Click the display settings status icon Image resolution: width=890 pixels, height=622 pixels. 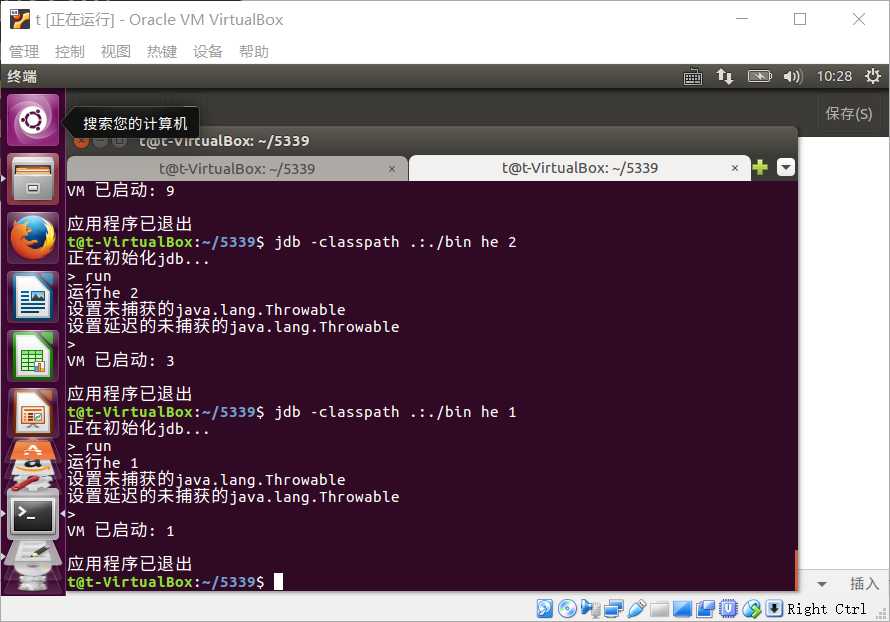click(x=682, y=609)
